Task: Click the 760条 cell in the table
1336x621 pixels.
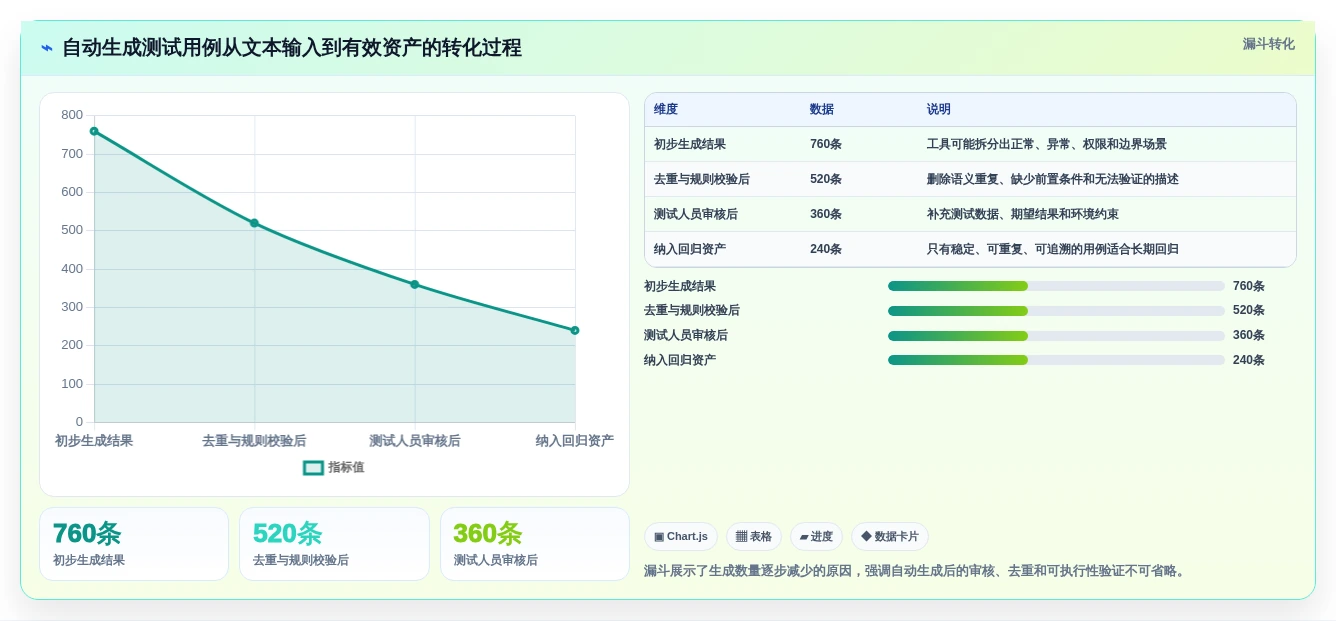Action: [x=826, y=144]
